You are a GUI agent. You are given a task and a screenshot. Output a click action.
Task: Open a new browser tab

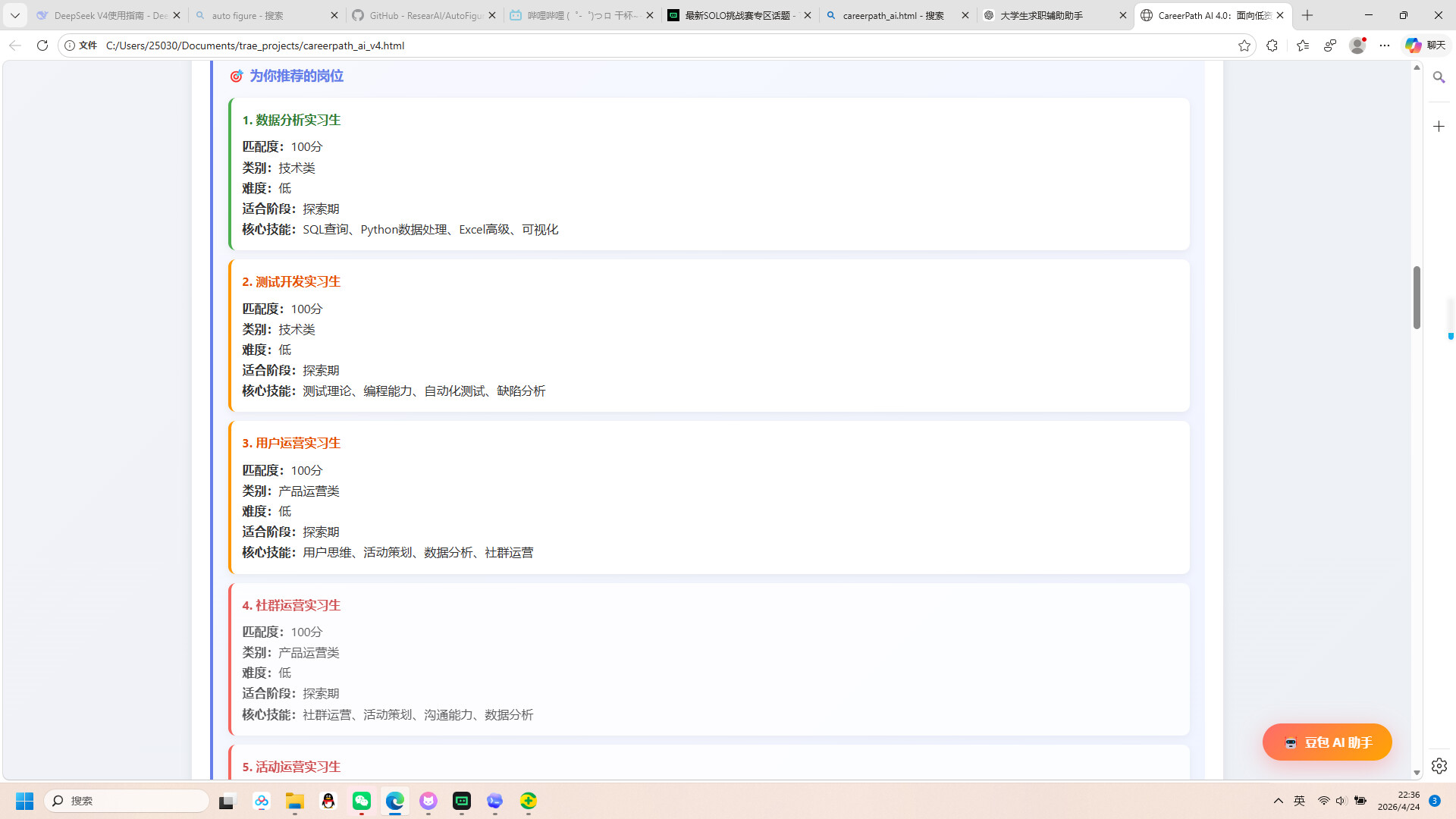1307,15
